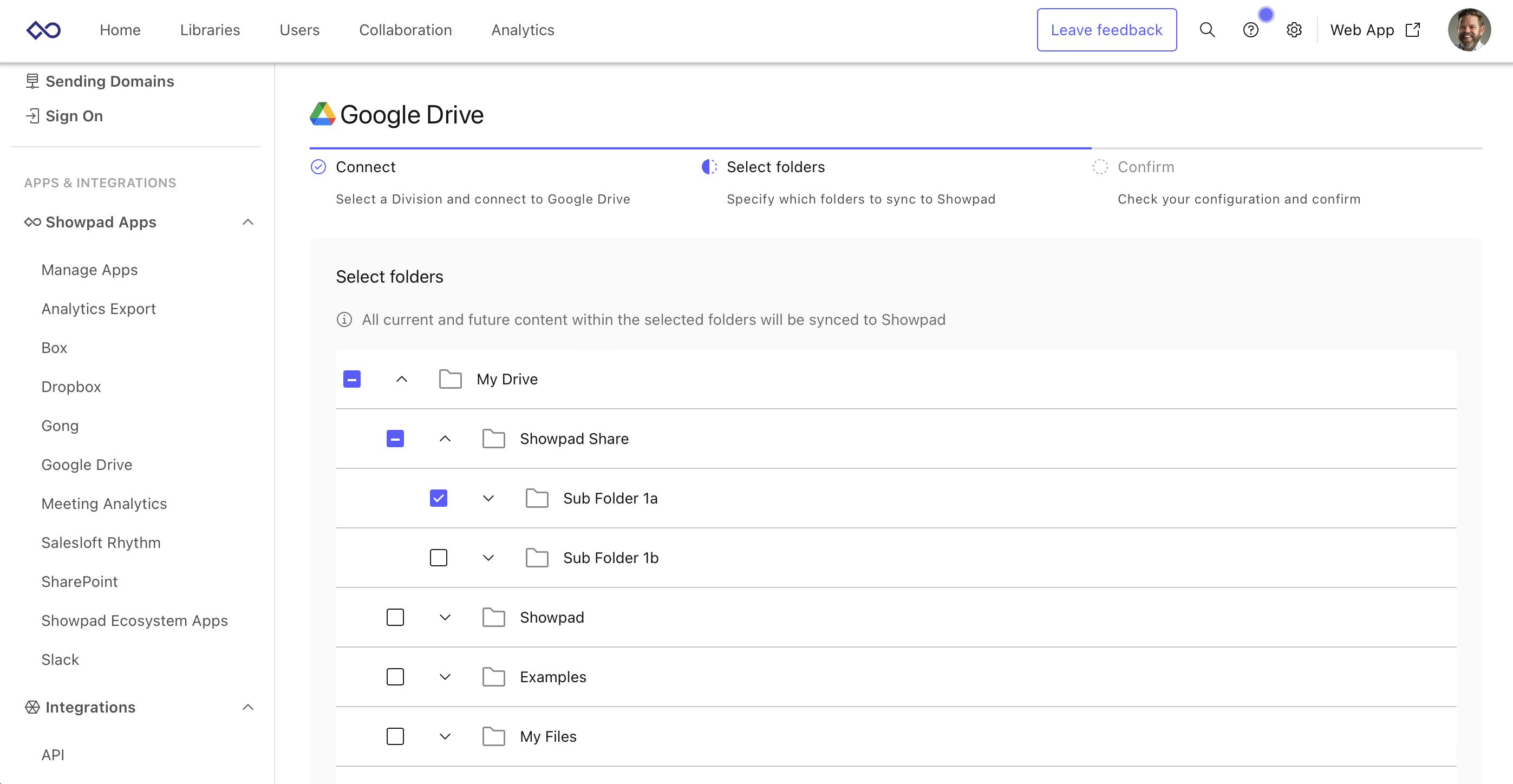Check the Sub Folder 1b checkbox
This screenshot has height=784, width=1513.
click(x=438, y=557)
